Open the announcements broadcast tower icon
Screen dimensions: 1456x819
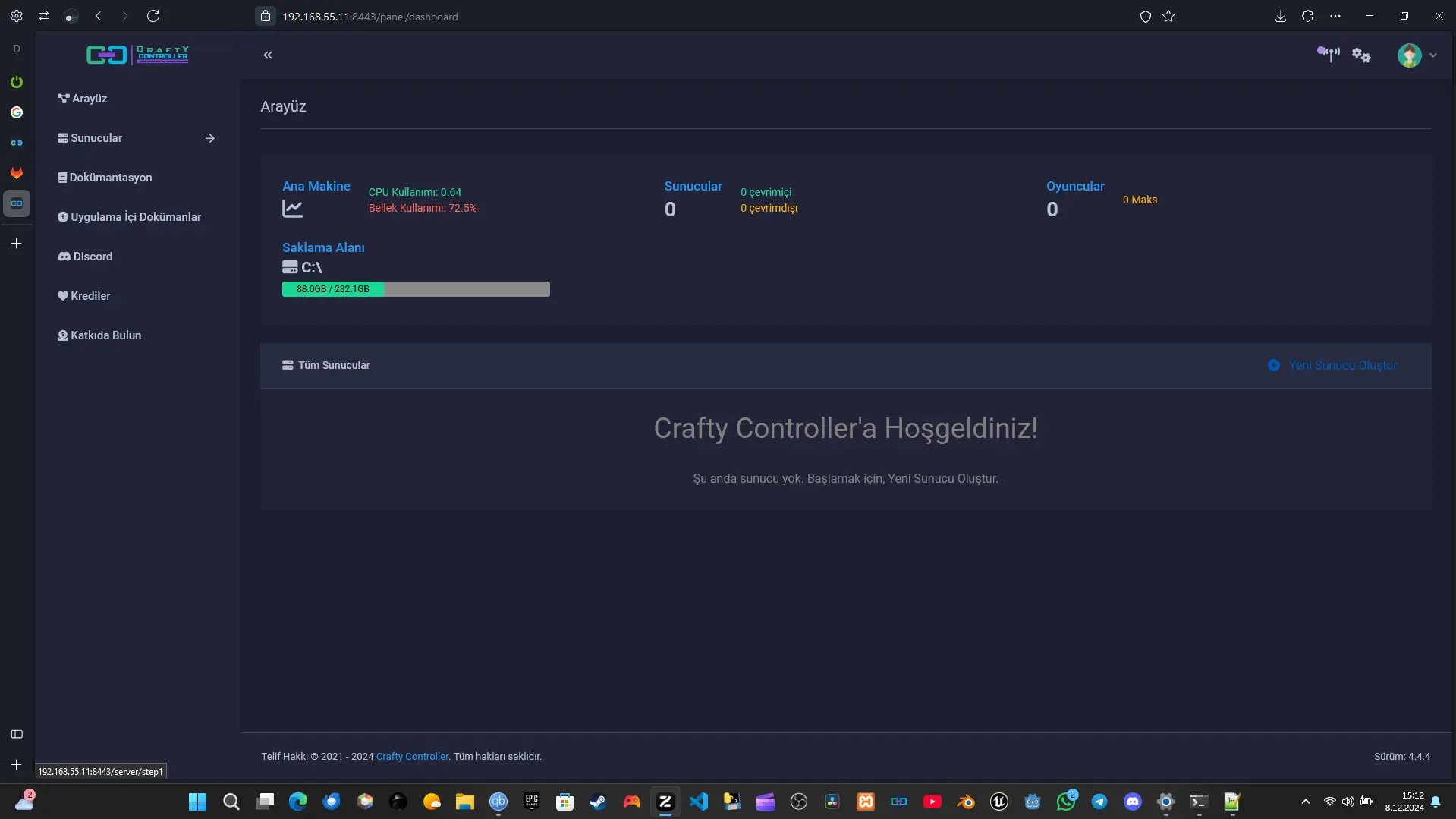(x=1328, y=54)
